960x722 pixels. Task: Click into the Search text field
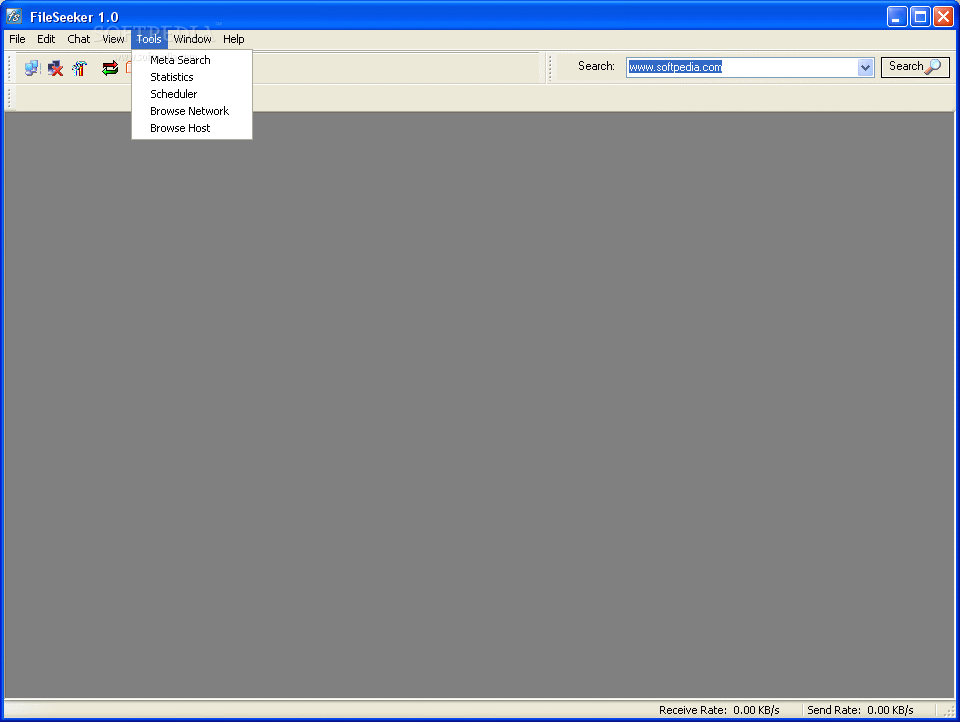click(742, 67)
